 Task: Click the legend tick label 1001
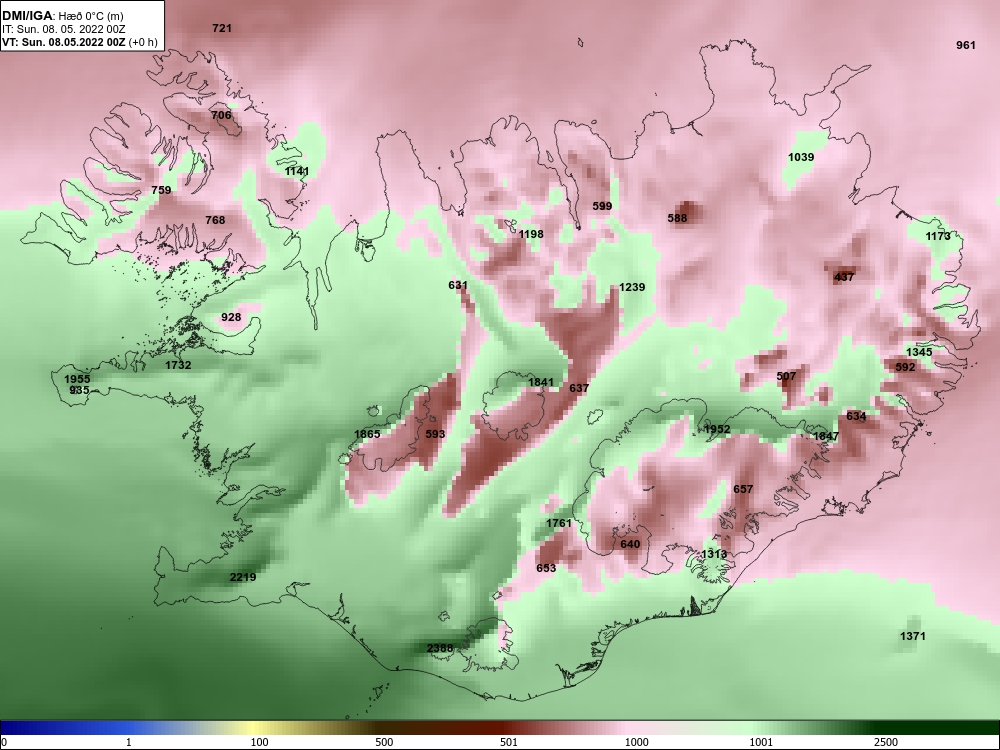[761, 742]
